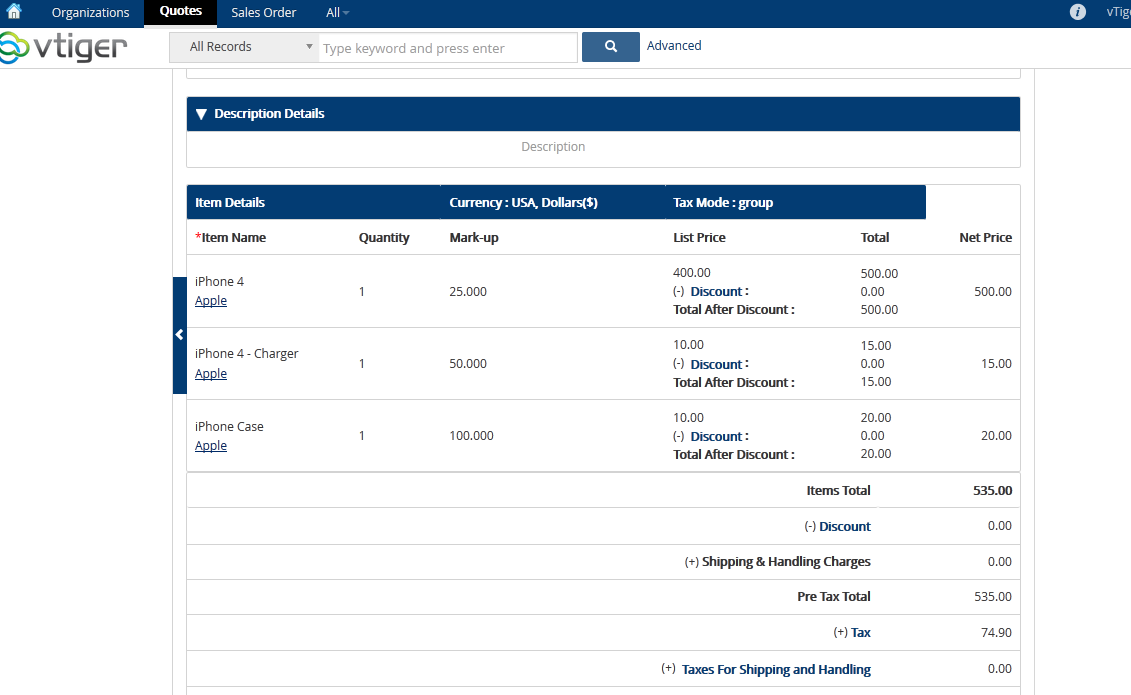Select the iPhone 4 item name
Screen dimensions: 1131x695
(x=219, y=281)
